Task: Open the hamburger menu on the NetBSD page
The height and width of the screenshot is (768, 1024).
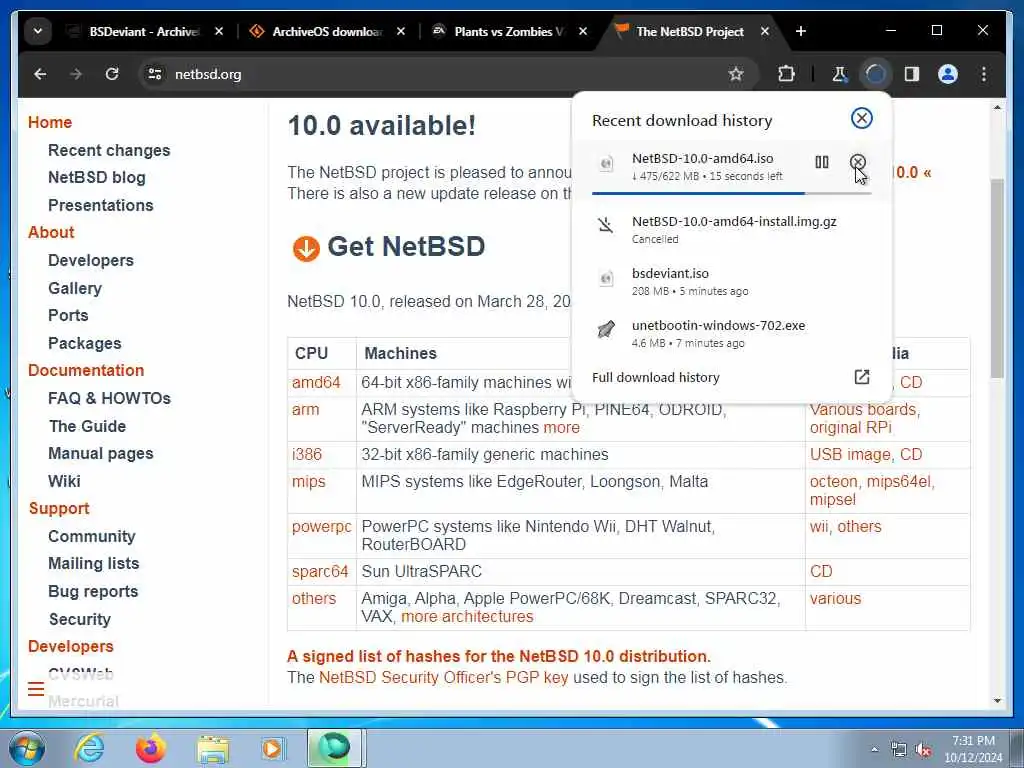Action: 36,689
